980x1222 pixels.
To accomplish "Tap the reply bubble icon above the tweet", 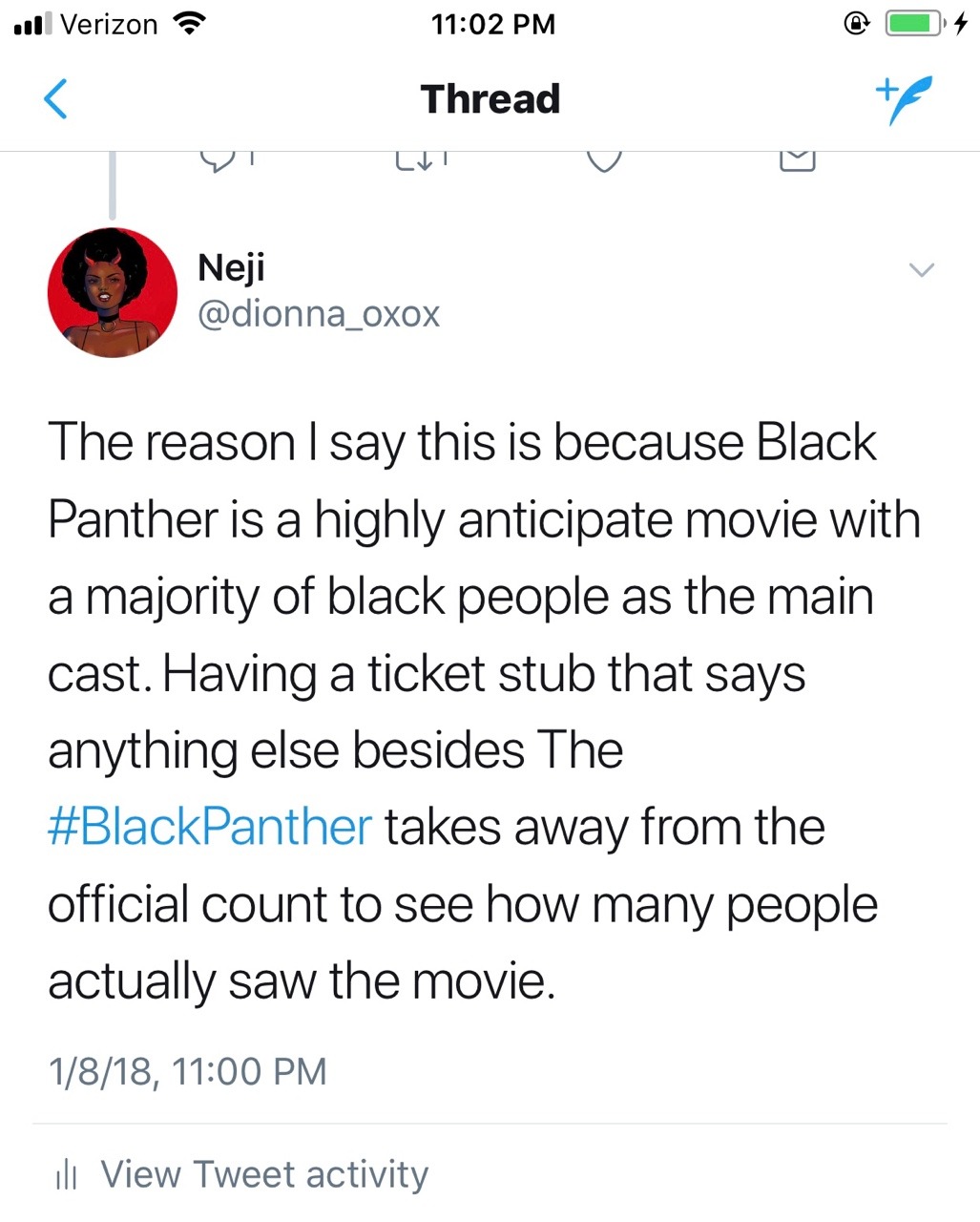I will coord(219,160).
